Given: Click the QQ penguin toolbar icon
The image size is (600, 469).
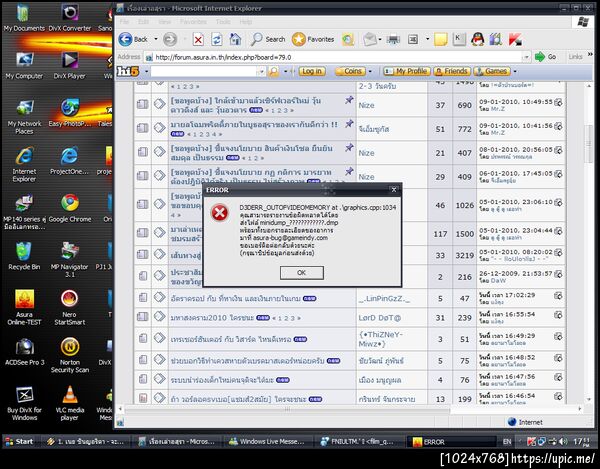Looking at the screenshot, I should (477, 39).
